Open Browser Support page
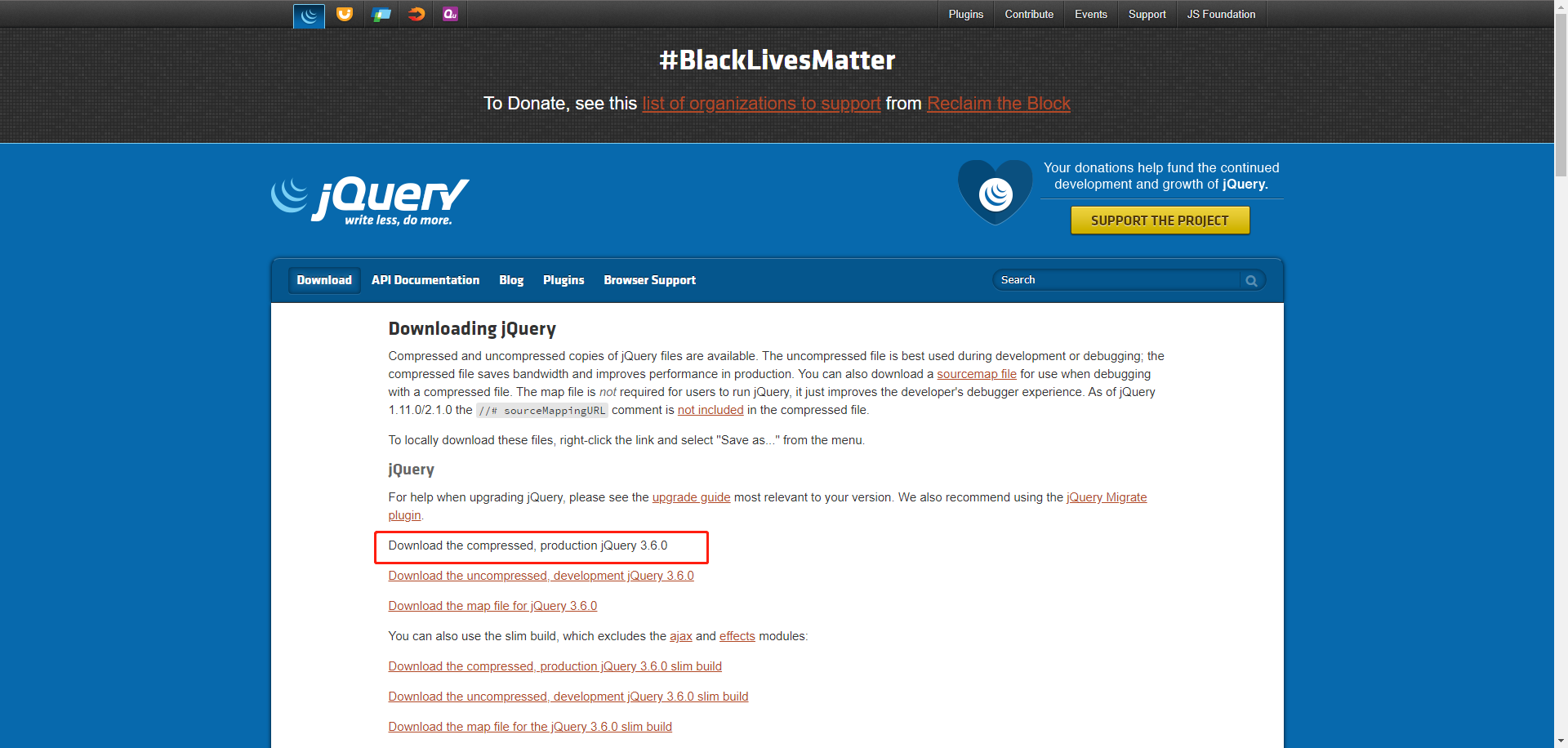1568x748 pixels. point(650,280)
